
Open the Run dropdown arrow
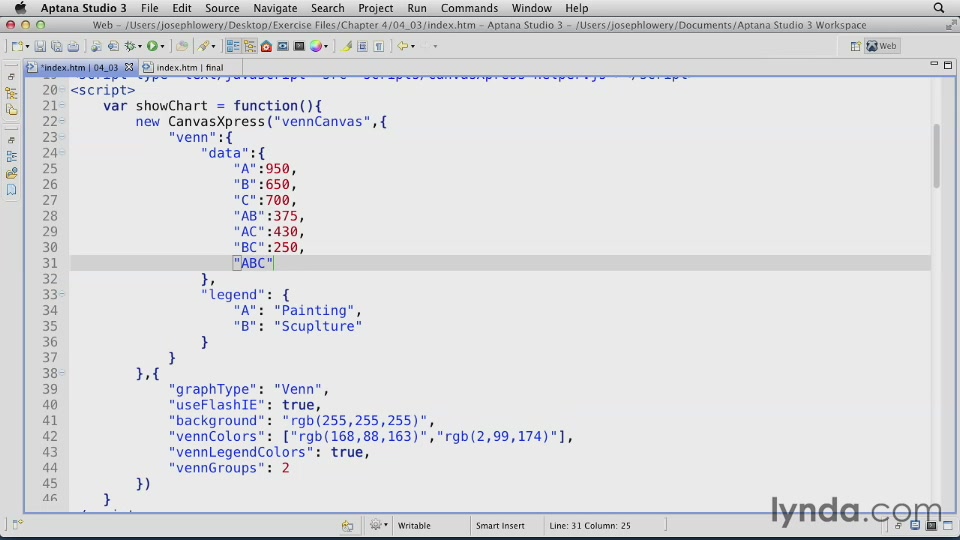[x=162, y=47]
